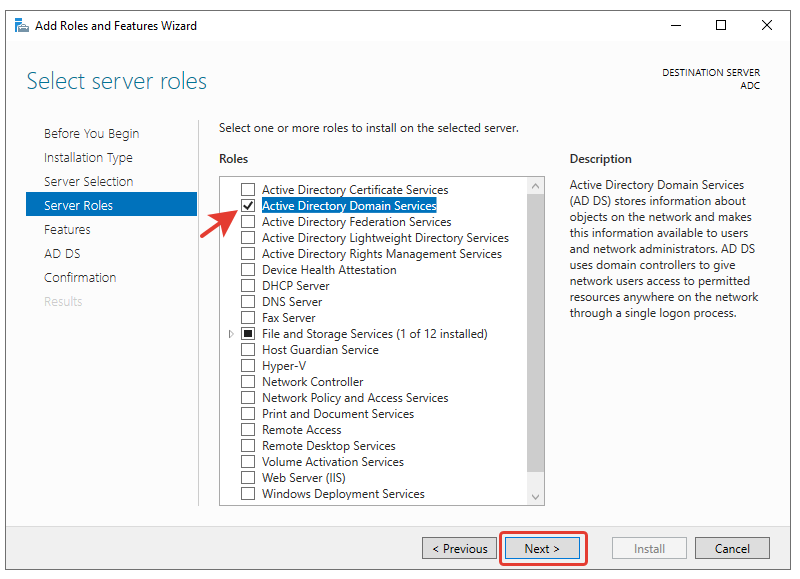Cancel the wizard

[x=732, y=548]
